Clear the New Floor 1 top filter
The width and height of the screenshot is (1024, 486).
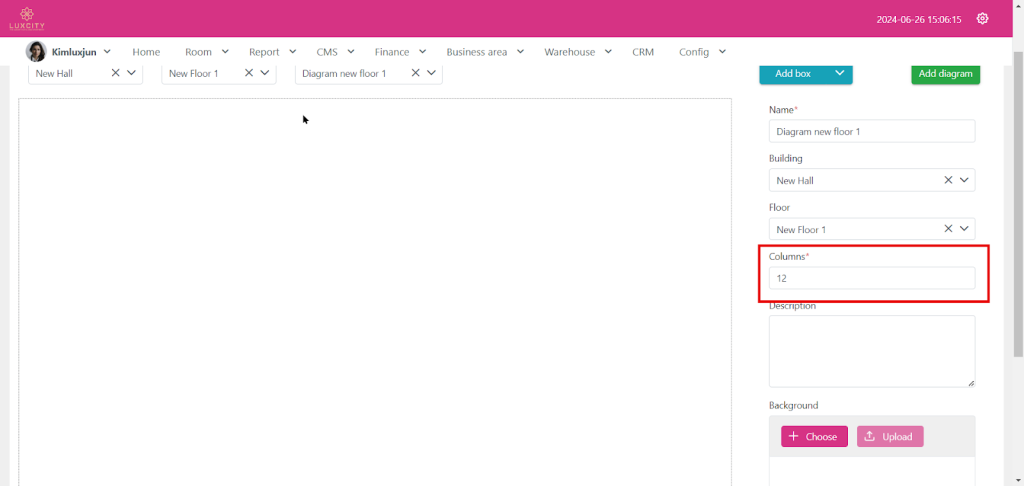(249, 73)
